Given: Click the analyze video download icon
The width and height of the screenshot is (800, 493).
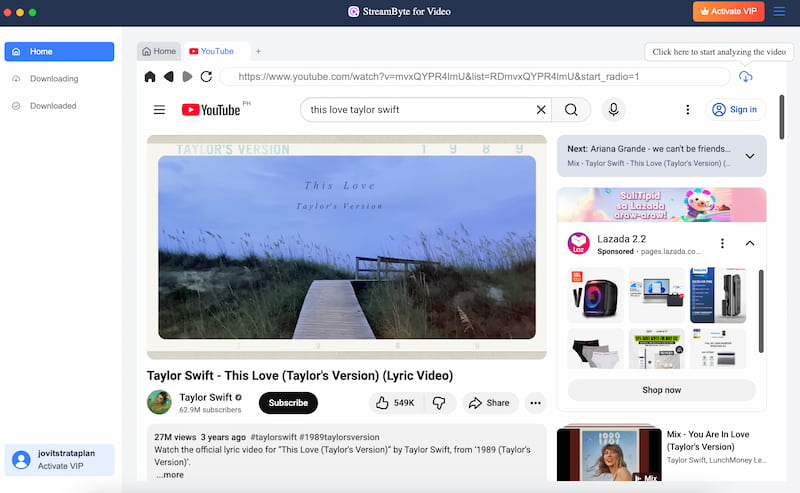Looking at the screenshot, I should [745, 77].
